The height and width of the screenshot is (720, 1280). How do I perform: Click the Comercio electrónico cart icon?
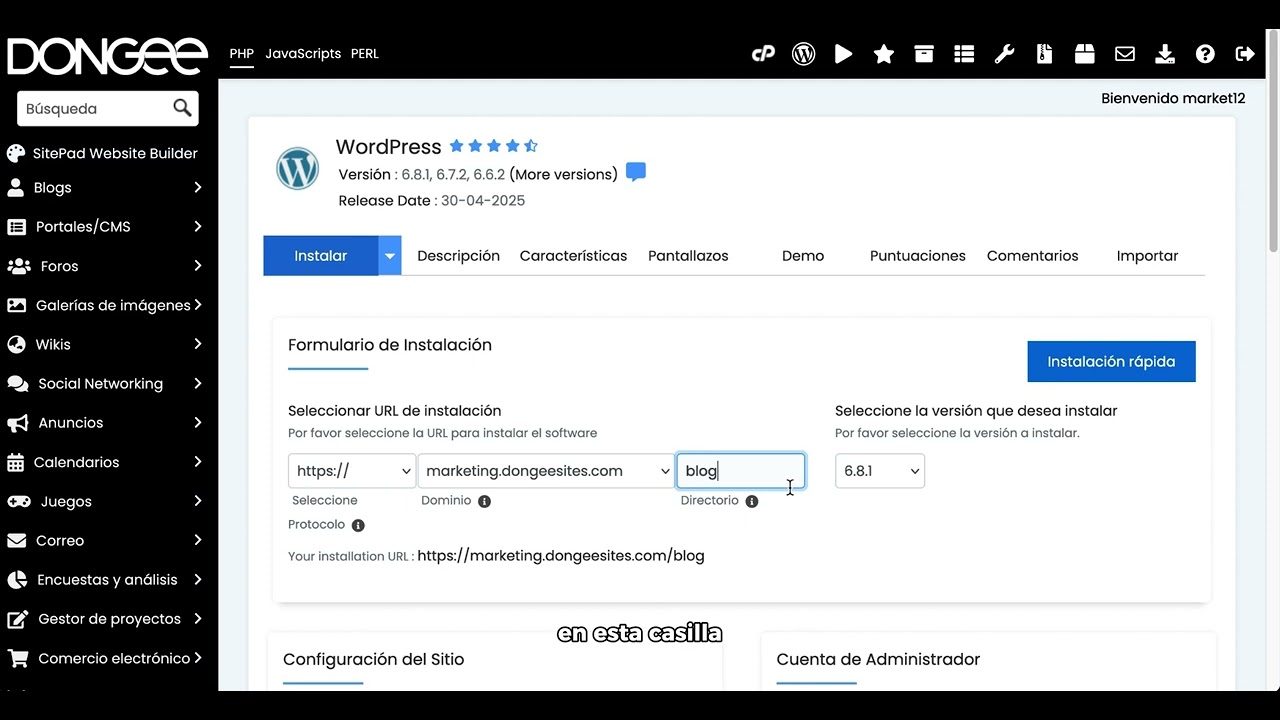tap(17, 658)
